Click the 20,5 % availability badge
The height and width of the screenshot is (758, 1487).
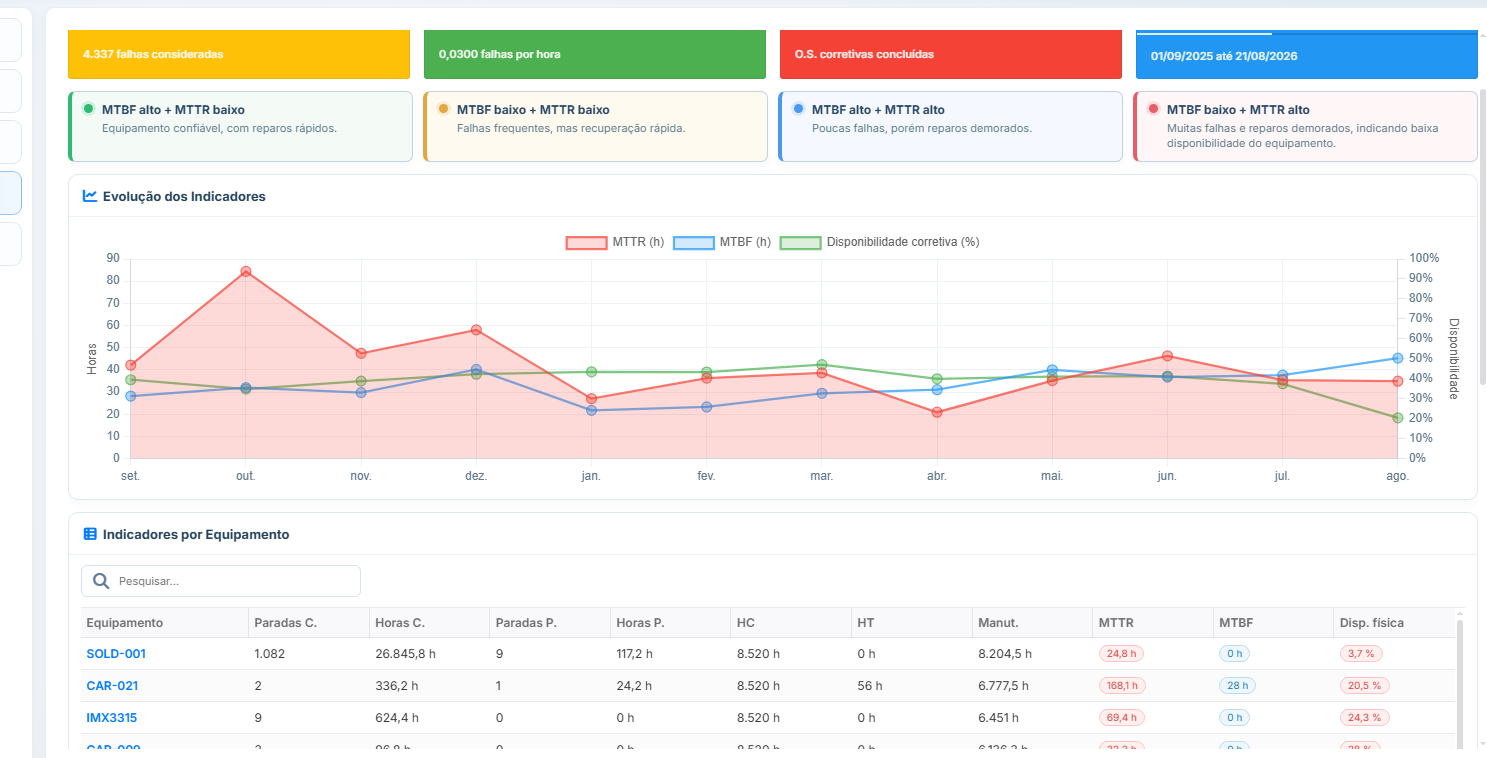(1365, 686)
